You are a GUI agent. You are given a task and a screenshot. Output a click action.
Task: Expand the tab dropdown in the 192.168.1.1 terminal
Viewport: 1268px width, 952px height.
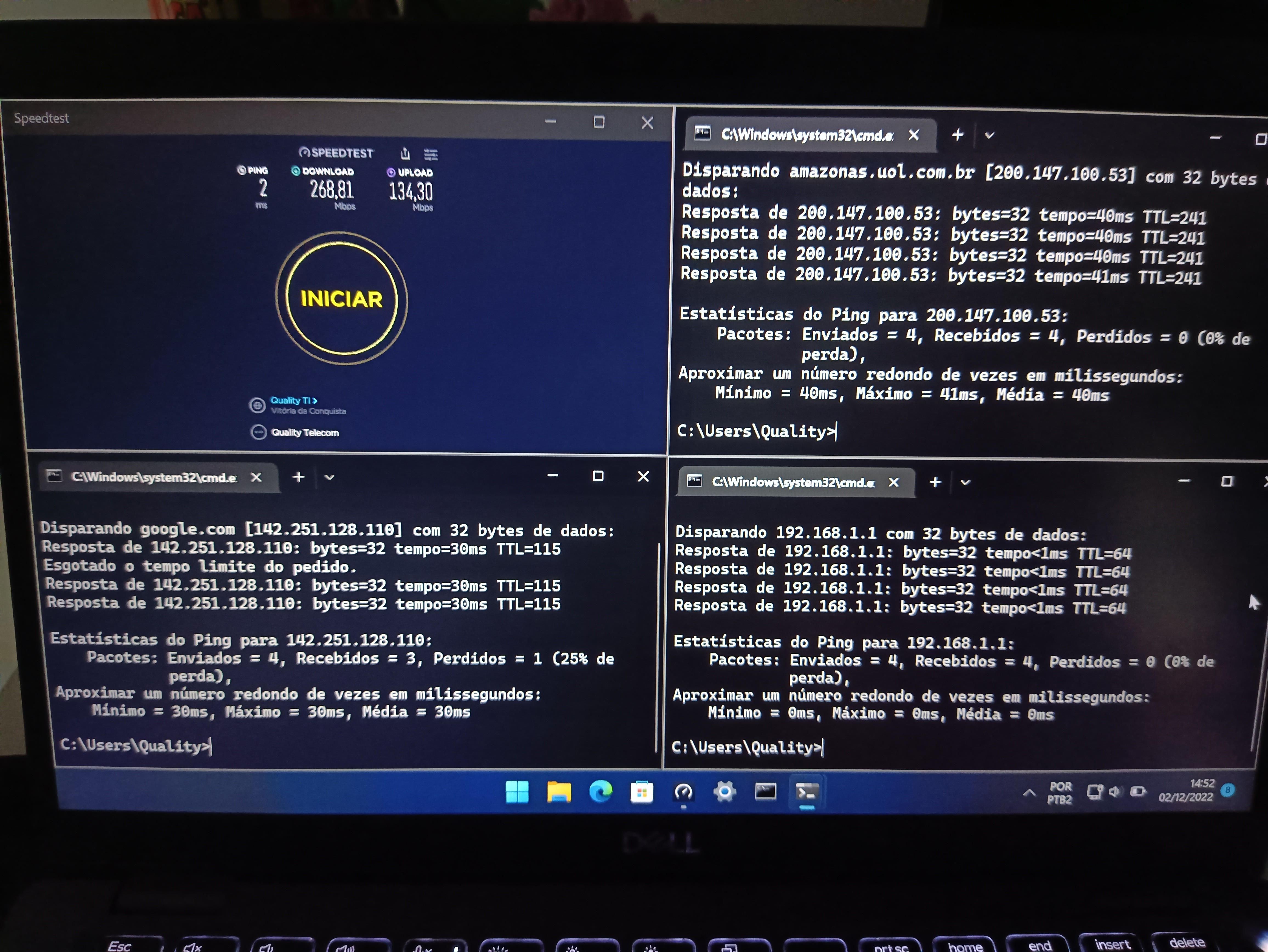(x=965, y=483)
